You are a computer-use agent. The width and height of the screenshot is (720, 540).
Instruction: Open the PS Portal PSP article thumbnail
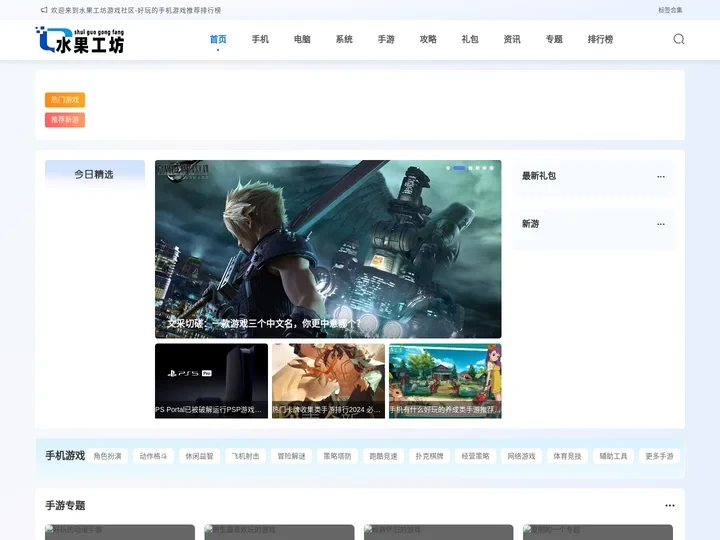click(211, 381)
